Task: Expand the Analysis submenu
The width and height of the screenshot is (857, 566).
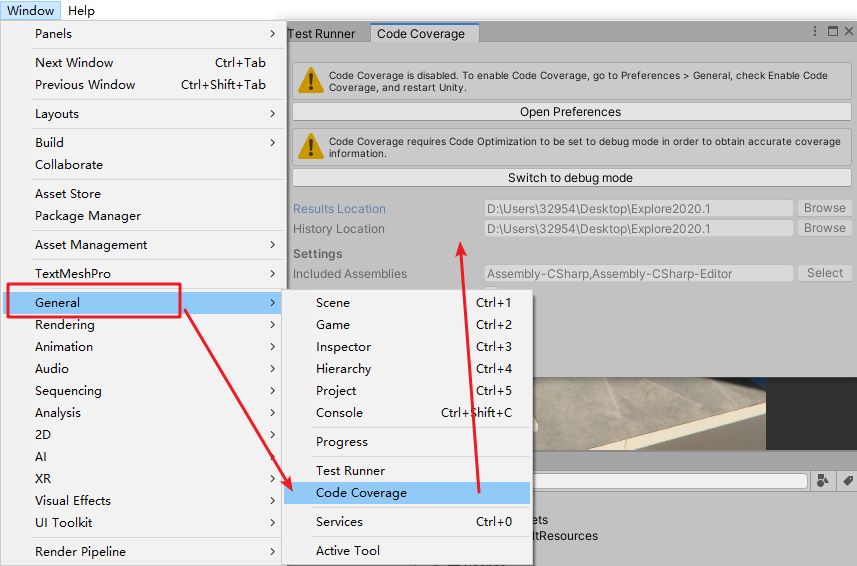Action: pyautogui.click(x=144, y=412)
